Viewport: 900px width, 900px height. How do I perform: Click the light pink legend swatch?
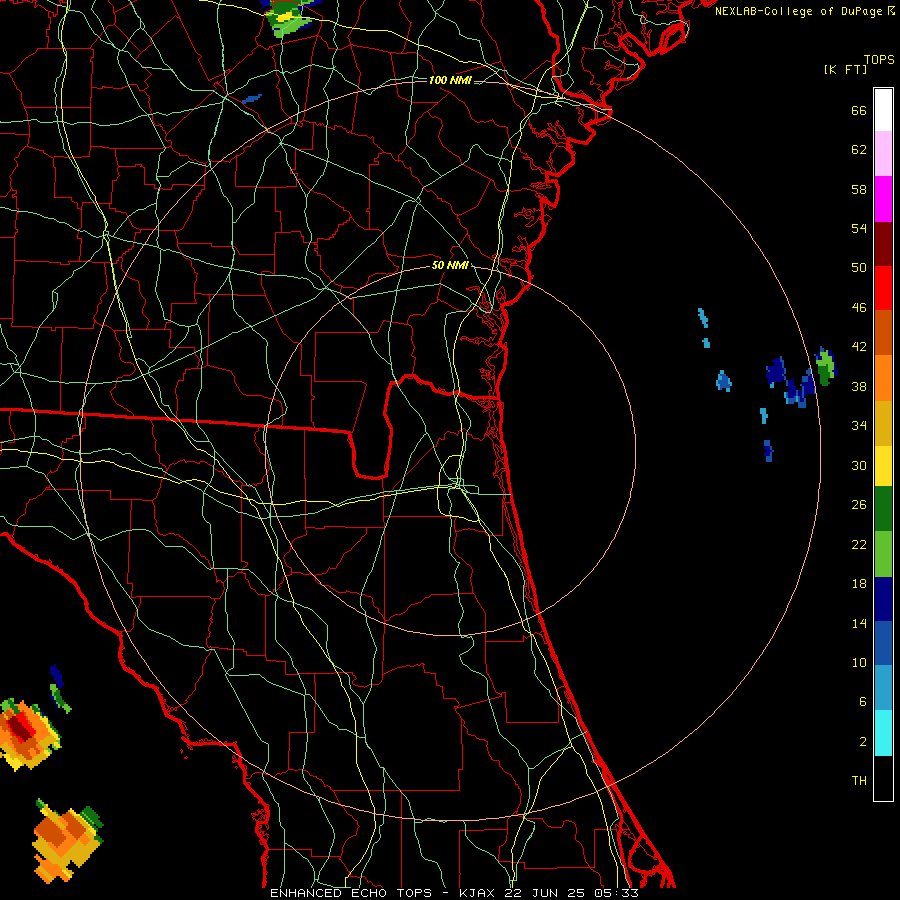point(883,153)
